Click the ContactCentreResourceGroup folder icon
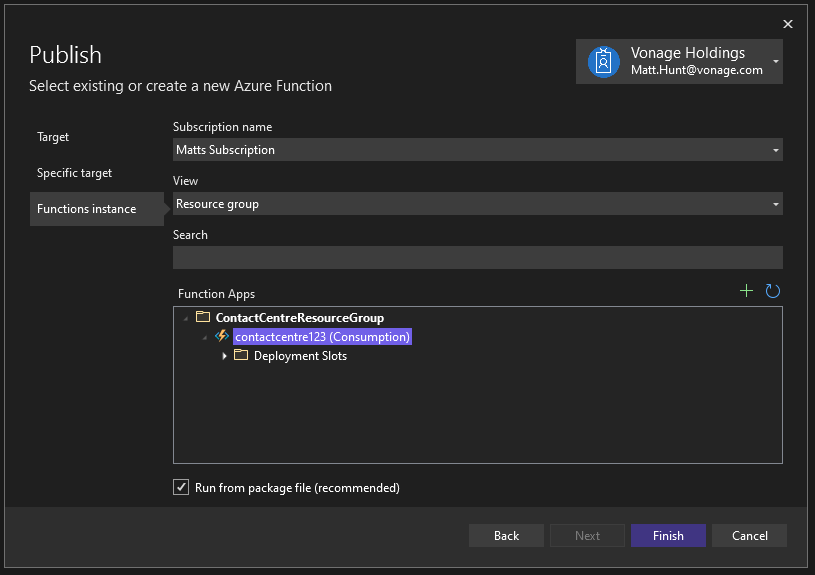 (203, 317)
